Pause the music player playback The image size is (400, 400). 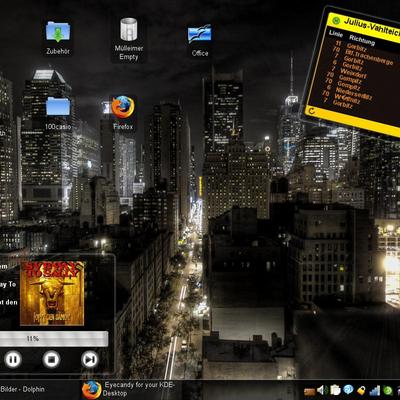pos(13,359)
